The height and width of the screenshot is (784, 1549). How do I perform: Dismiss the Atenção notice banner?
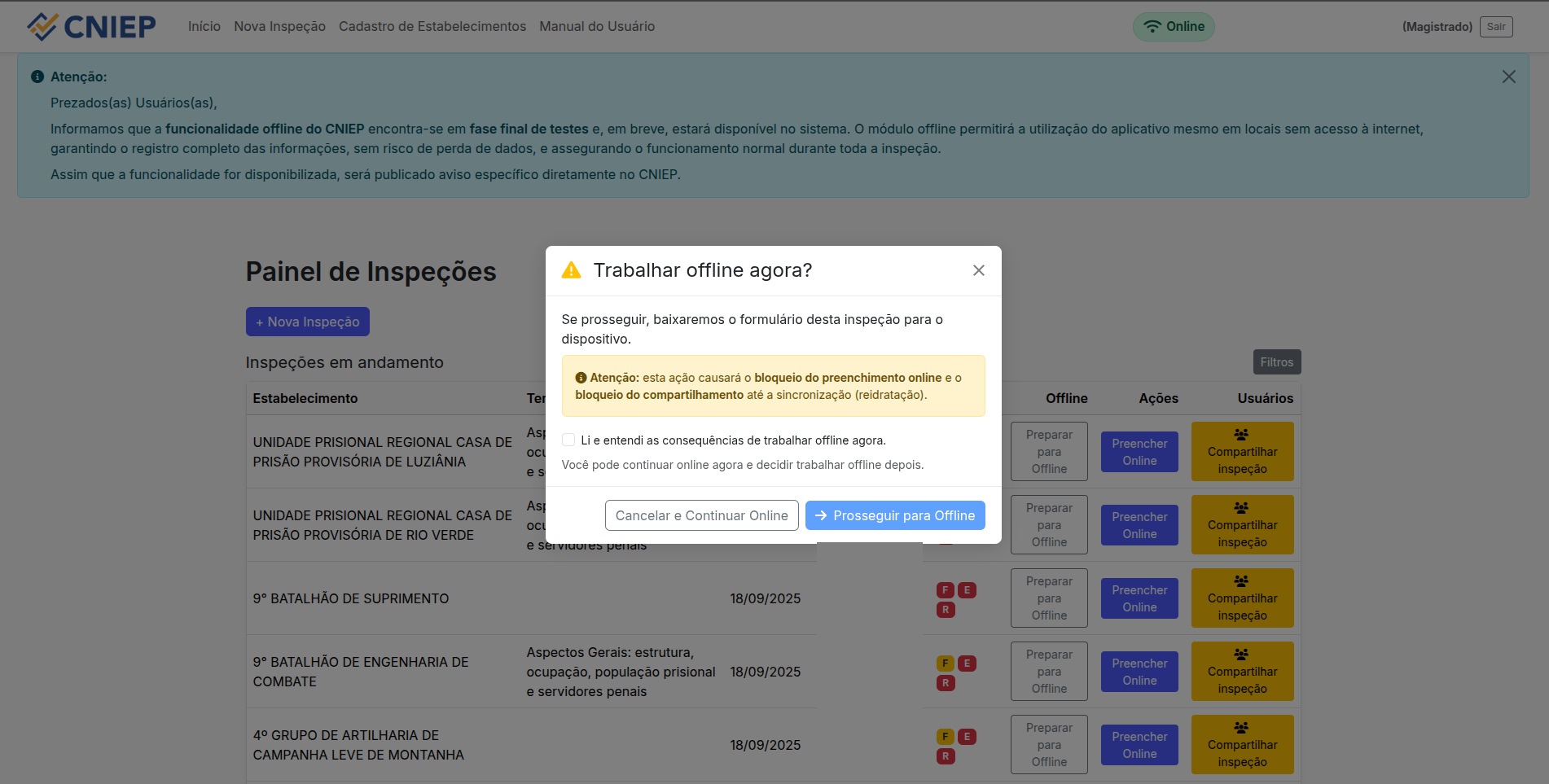1508,77
